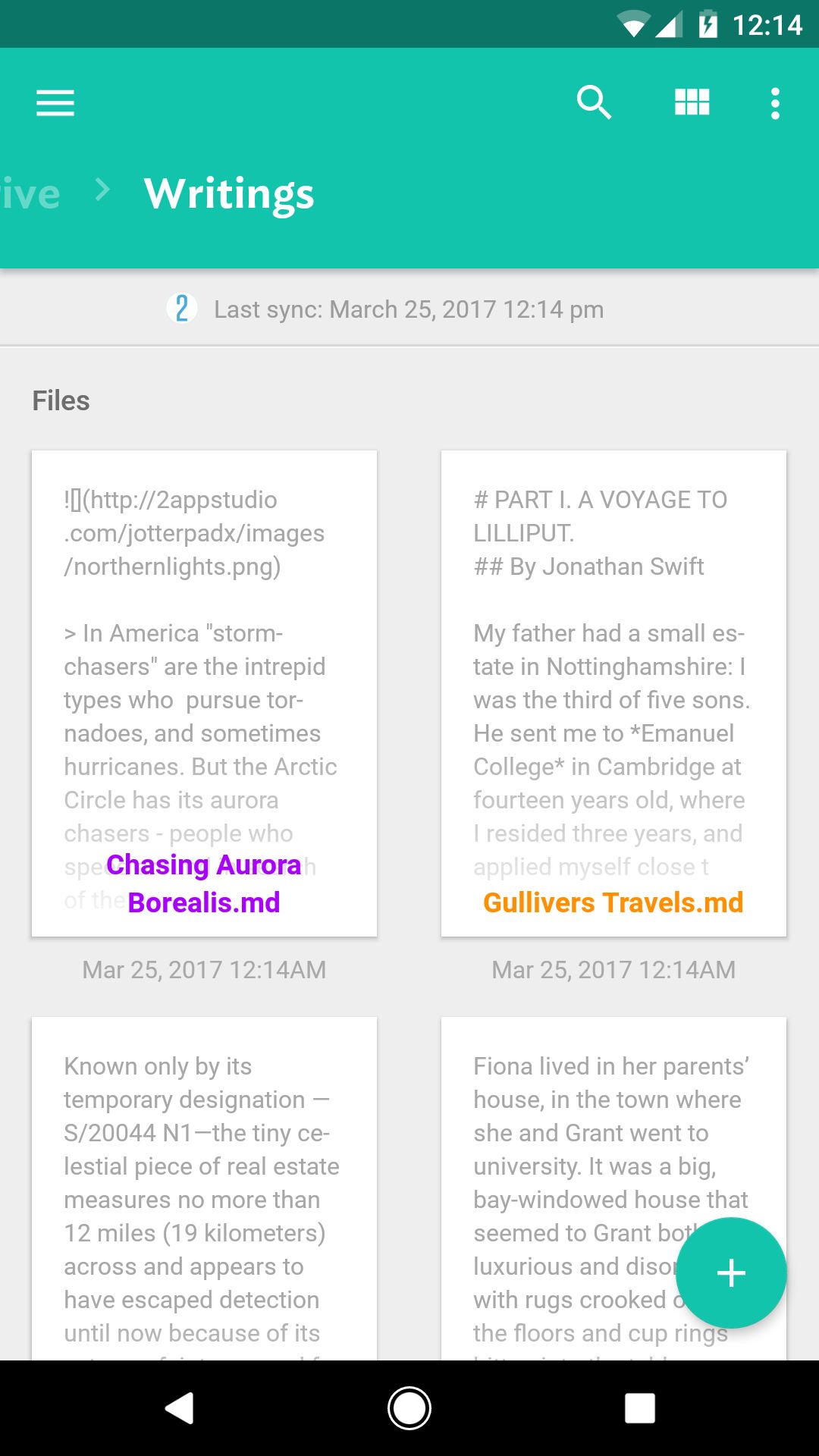Open the three-dot overflow menu
The width and height of the screenshot is (819, 1456).
[774, 103]
